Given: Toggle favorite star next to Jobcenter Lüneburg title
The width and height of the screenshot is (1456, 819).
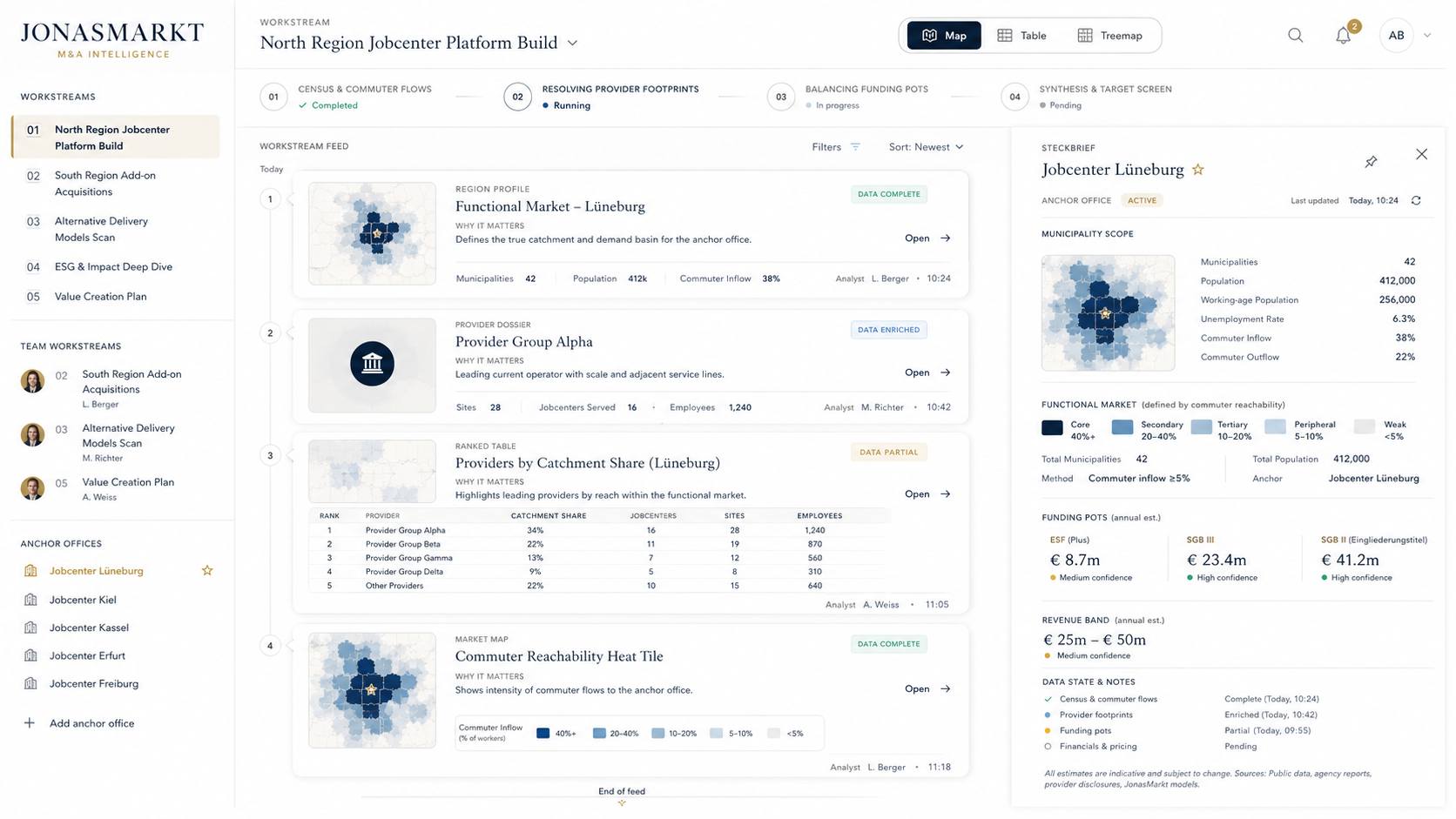Looking at the screenshot, I should pos(1198,170).
